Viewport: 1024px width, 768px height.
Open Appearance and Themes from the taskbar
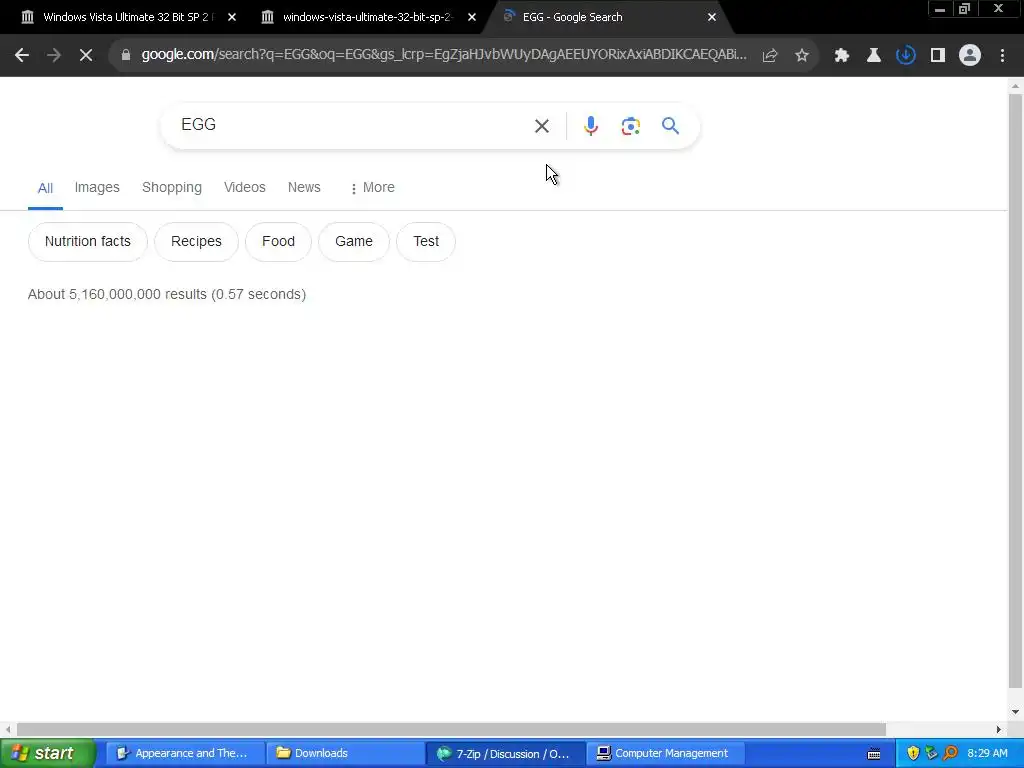pyautogui.click(x=184, y=754)
